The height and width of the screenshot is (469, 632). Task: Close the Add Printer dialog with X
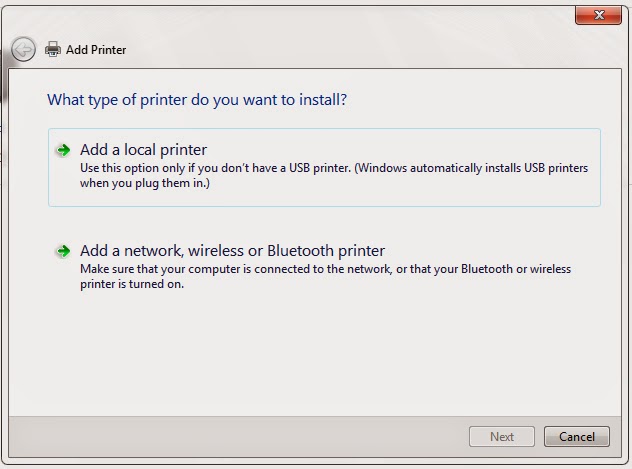click(x=599, y=15)
